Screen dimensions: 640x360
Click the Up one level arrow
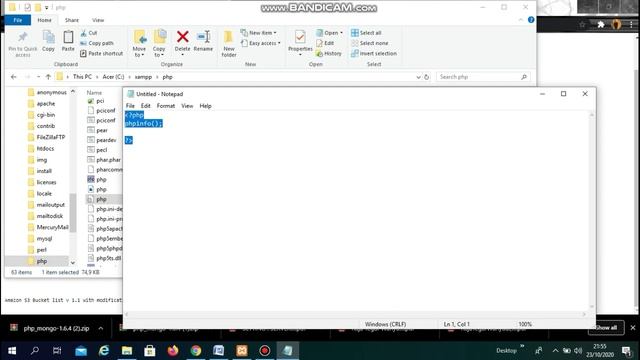(48, 77)
